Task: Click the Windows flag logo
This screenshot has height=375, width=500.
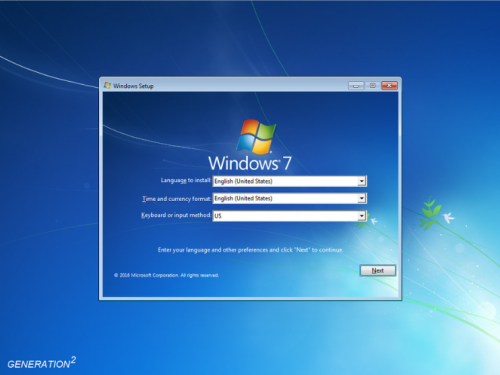Action: point(256,137)
